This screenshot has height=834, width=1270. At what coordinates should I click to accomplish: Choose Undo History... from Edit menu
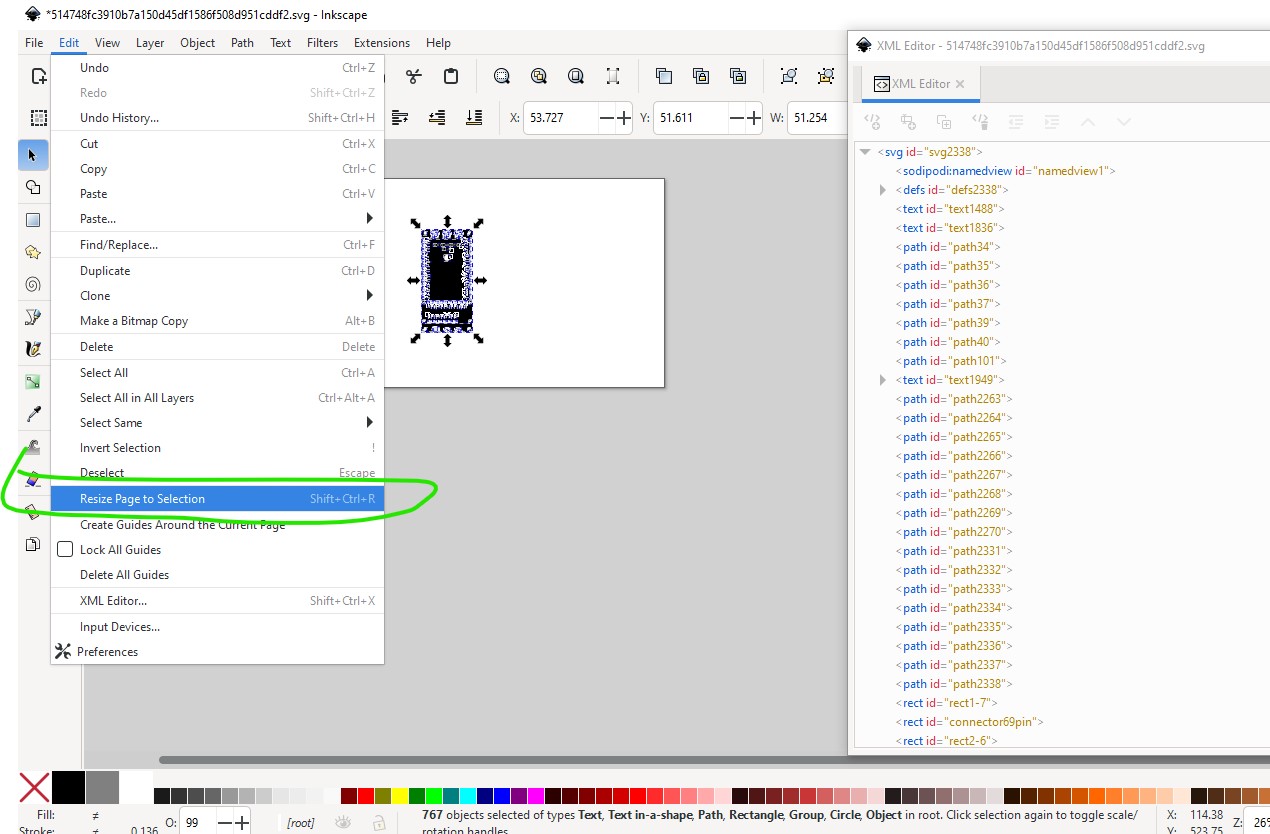point(217,118)
